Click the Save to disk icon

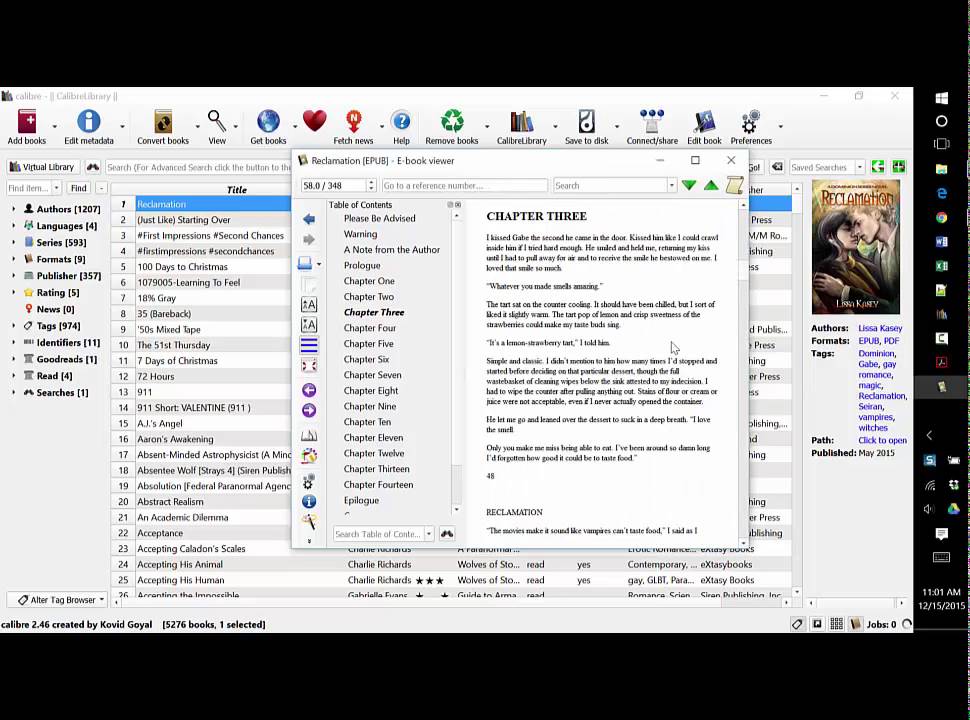[x=586, y=121]
